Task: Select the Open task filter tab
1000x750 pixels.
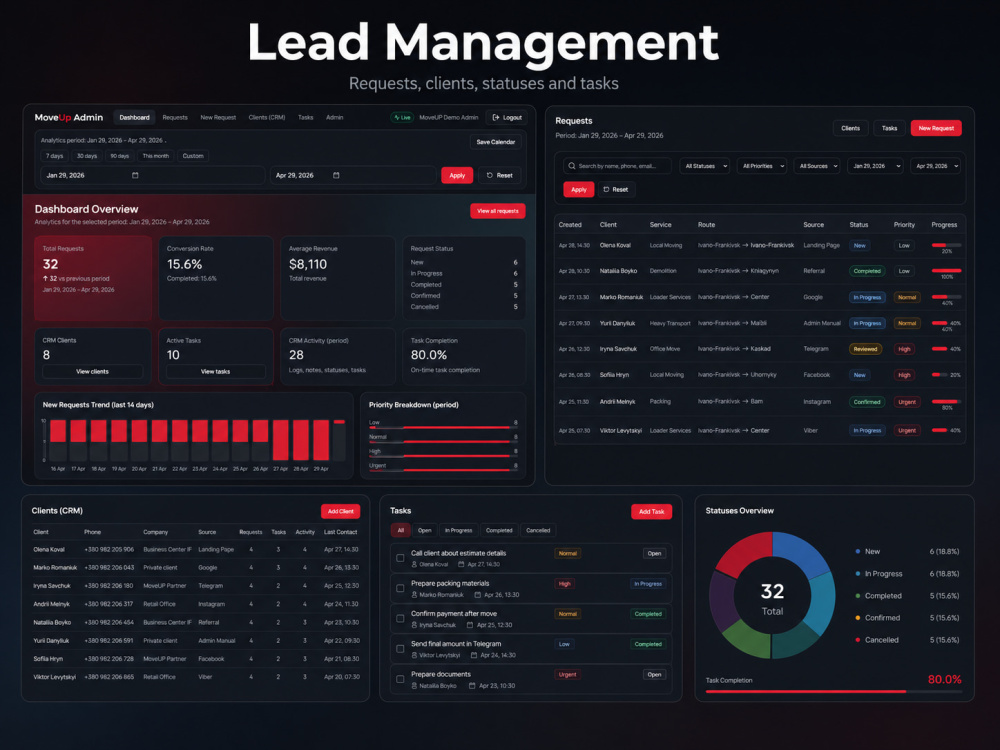Action: point(425,531)
